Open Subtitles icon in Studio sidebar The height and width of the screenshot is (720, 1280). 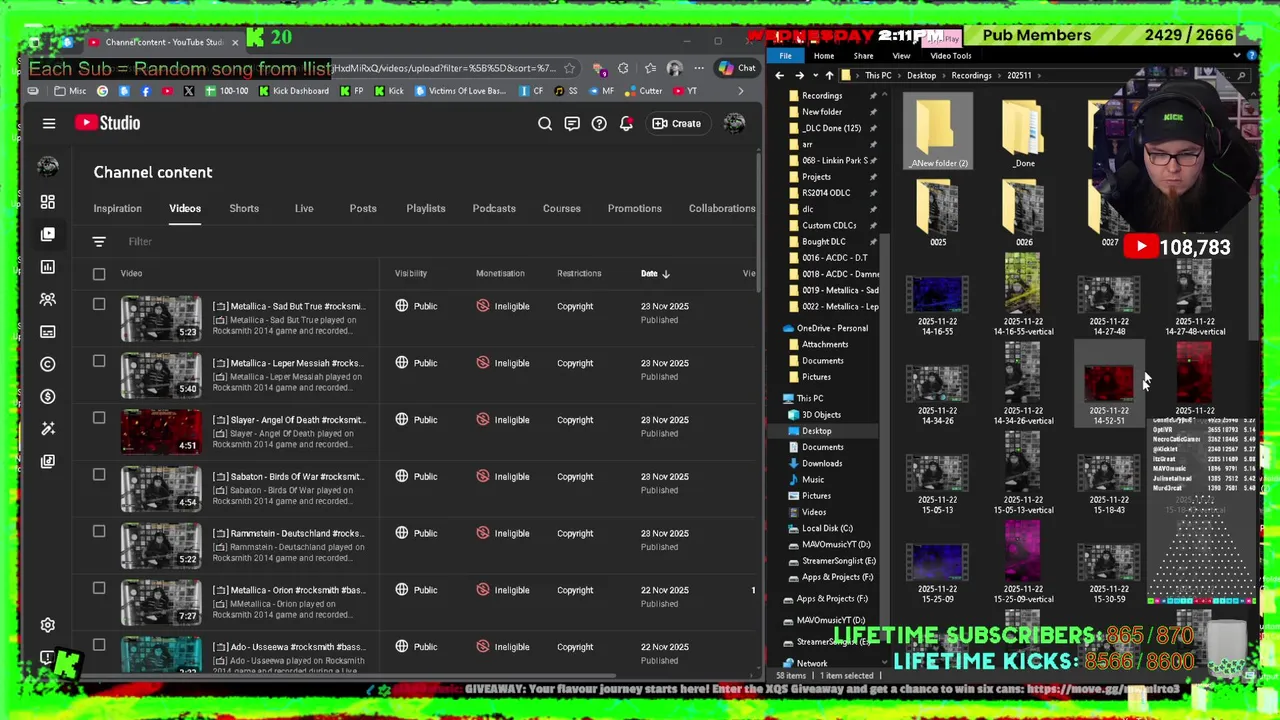pos(47,331)
